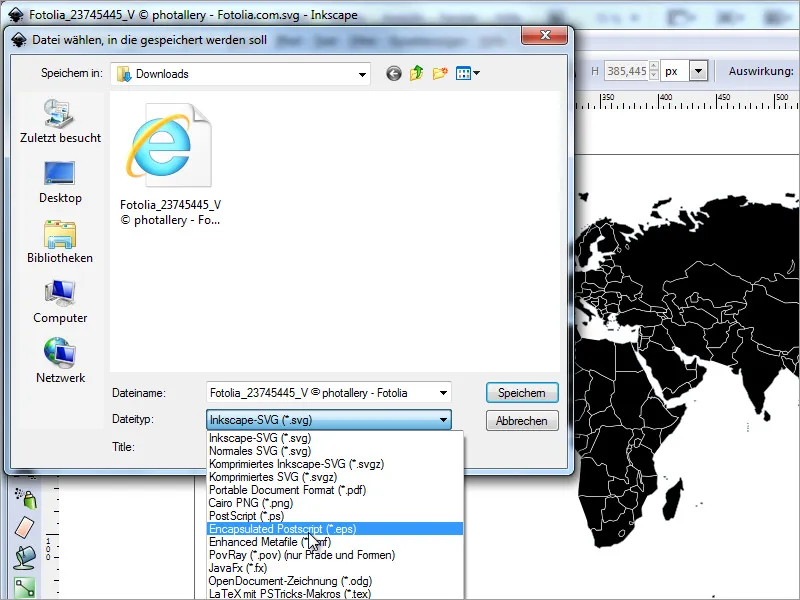Open the view menu icon

click(x=467, y=73)
